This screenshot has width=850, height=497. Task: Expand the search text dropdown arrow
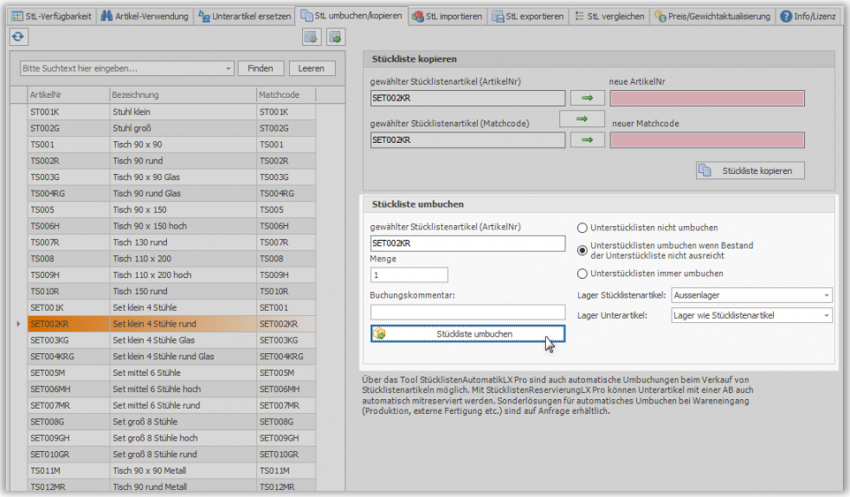228,68
